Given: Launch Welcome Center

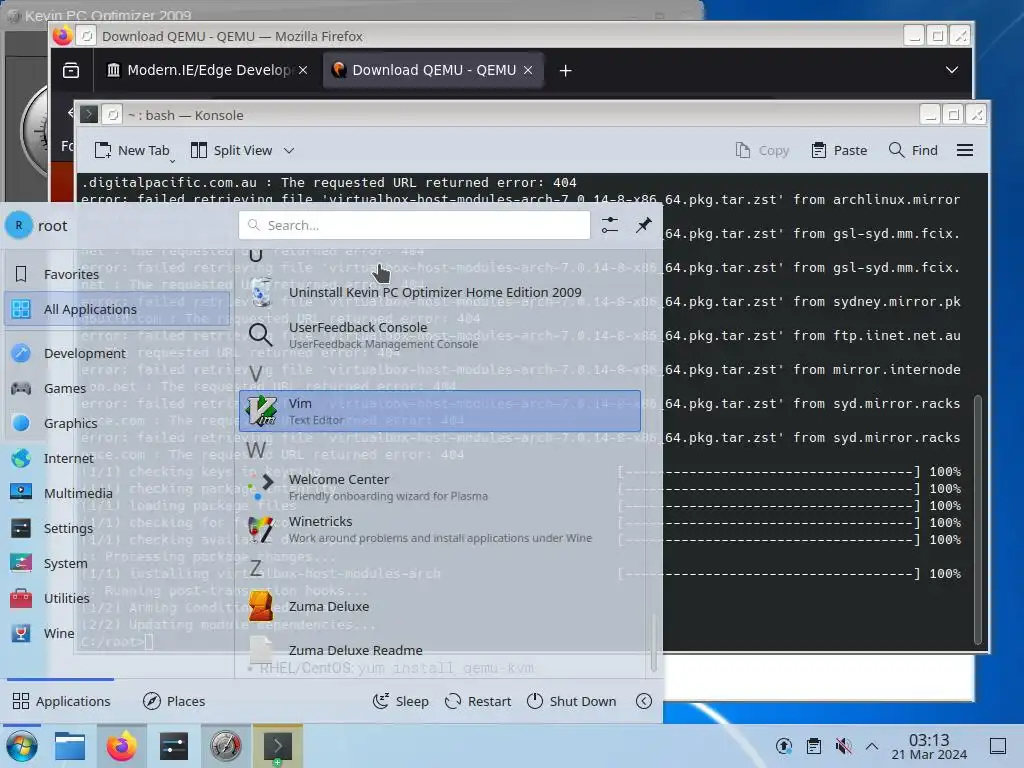Looking at the screenshot, I should (x=440, y=487).
